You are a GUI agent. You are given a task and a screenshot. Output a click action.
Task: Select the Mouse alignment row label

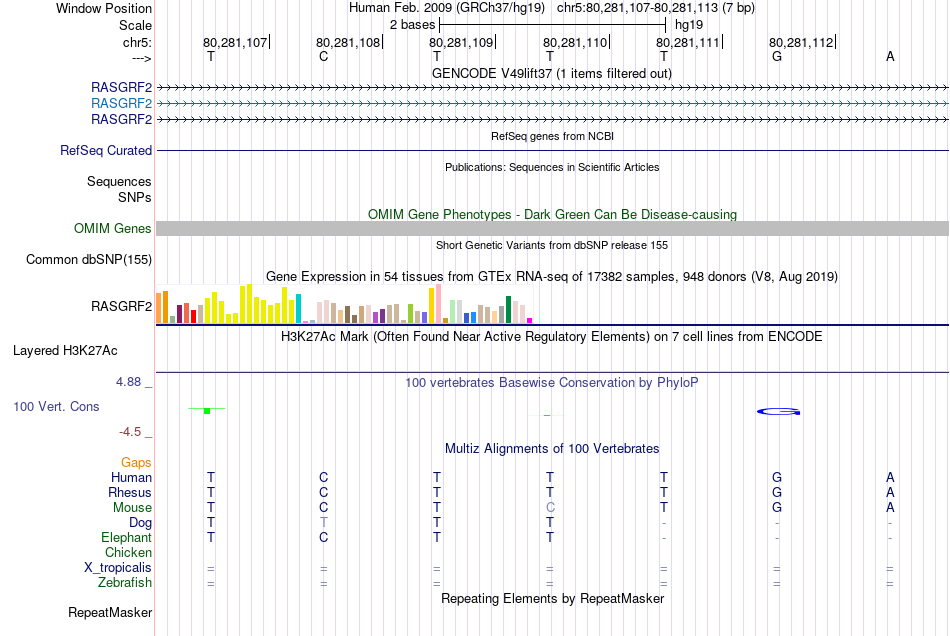[132, 508]
